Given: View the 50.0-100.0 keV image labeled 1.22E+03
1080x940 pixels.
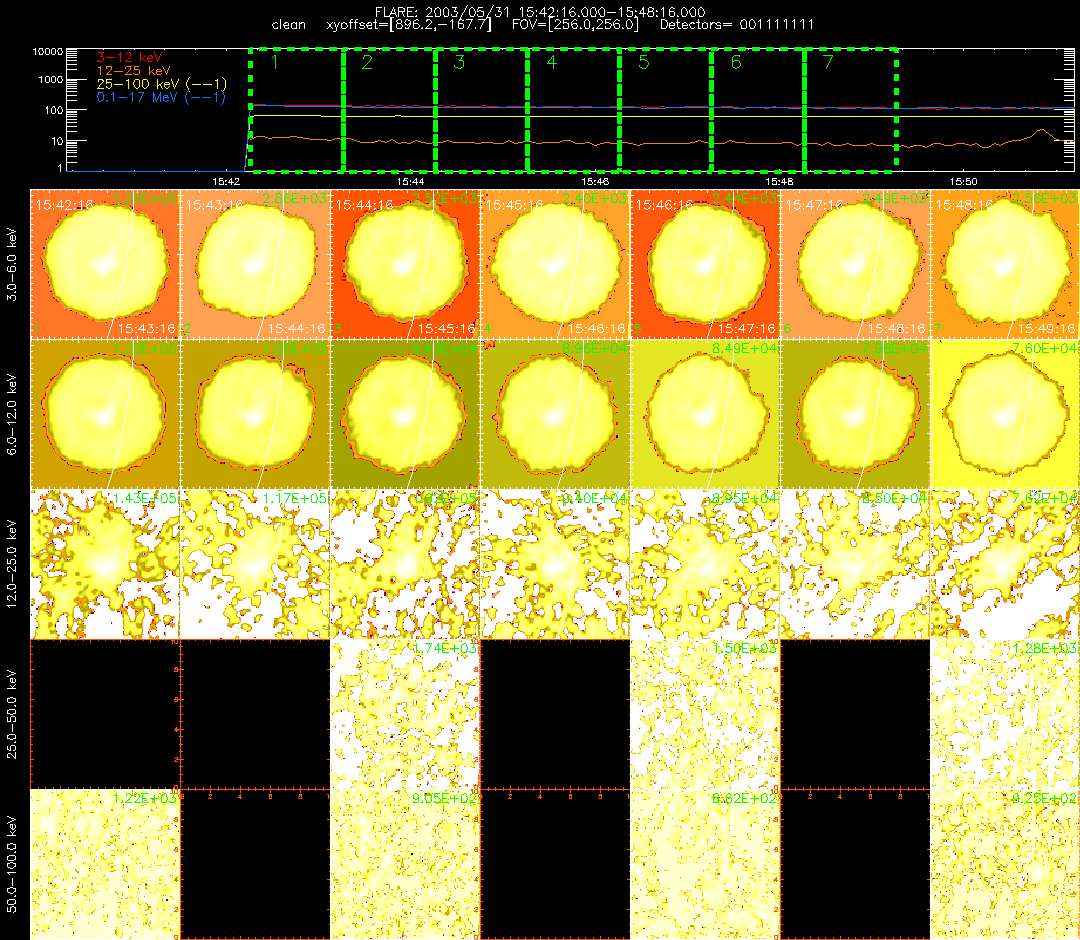Looking at the screenshot, I should click(105, 864).
